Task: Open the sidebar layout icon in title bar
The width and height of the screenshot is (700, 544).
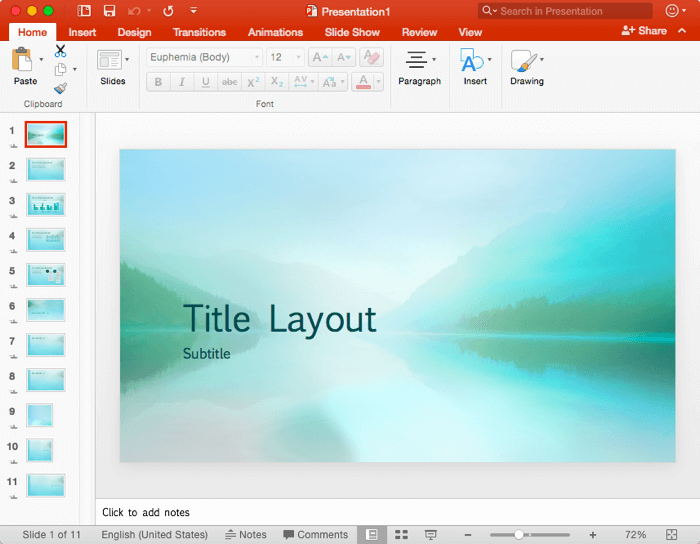Action: tap(84, 11)
